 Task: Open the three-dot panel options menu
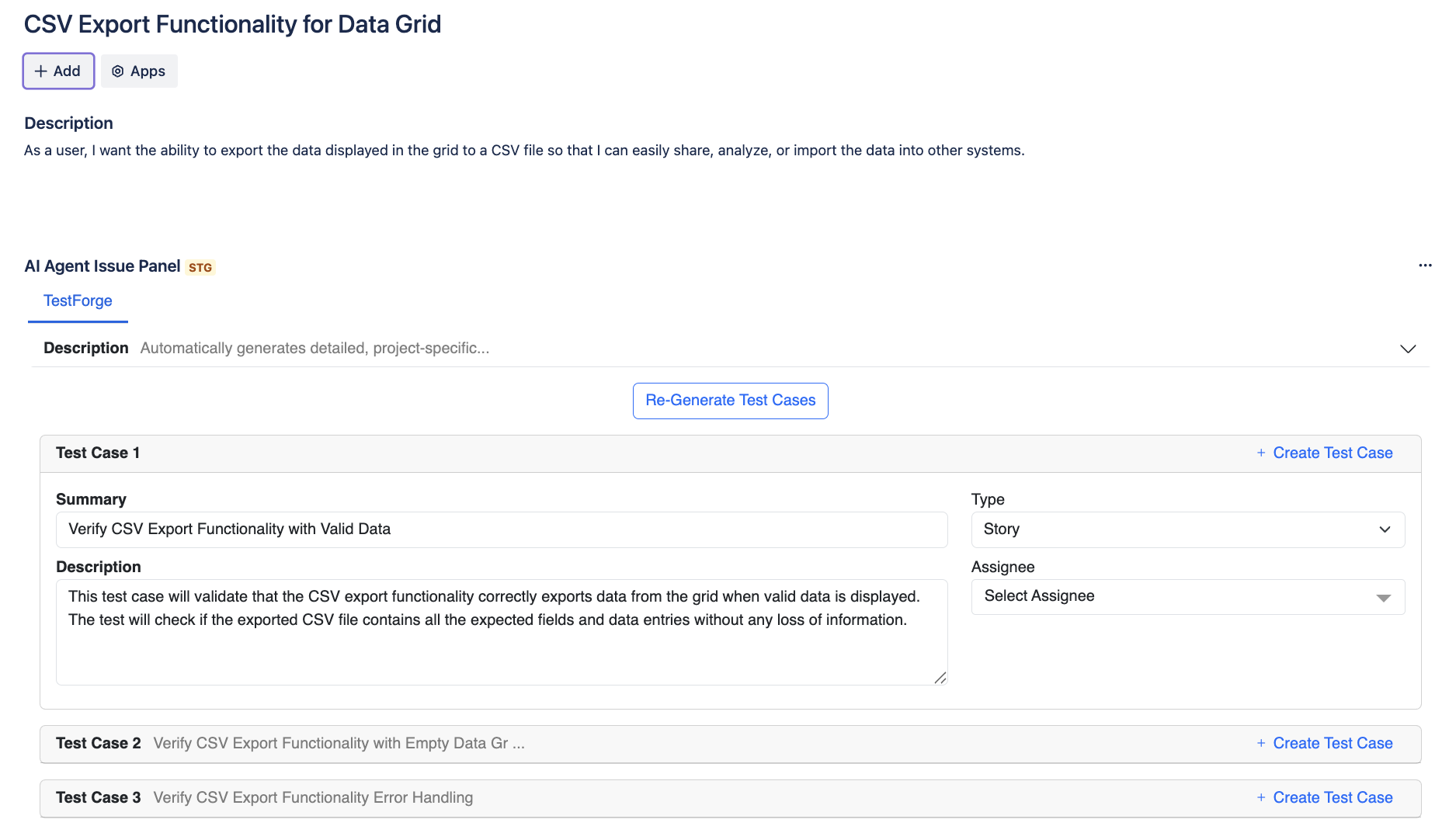click(1425, 266)
